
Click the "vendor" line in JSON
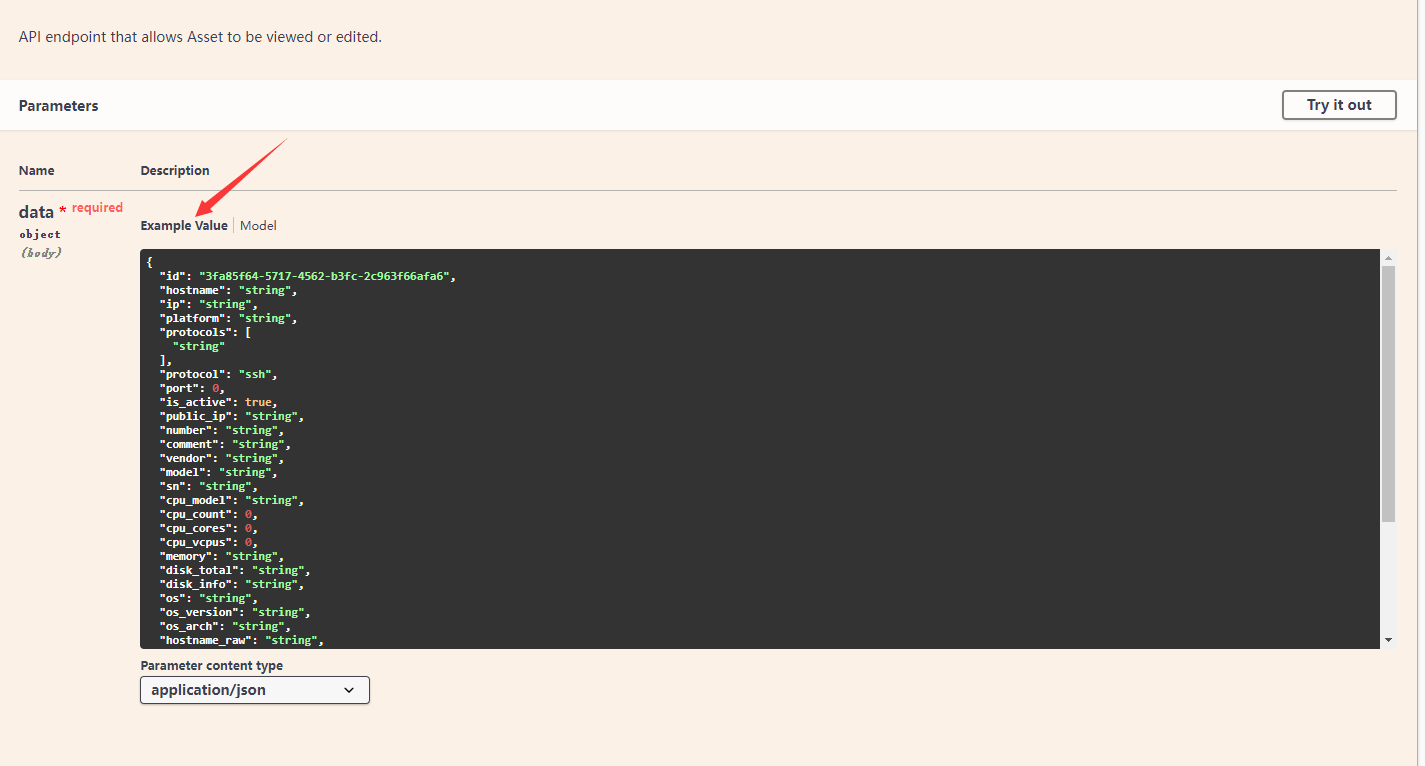coord(222,458)
